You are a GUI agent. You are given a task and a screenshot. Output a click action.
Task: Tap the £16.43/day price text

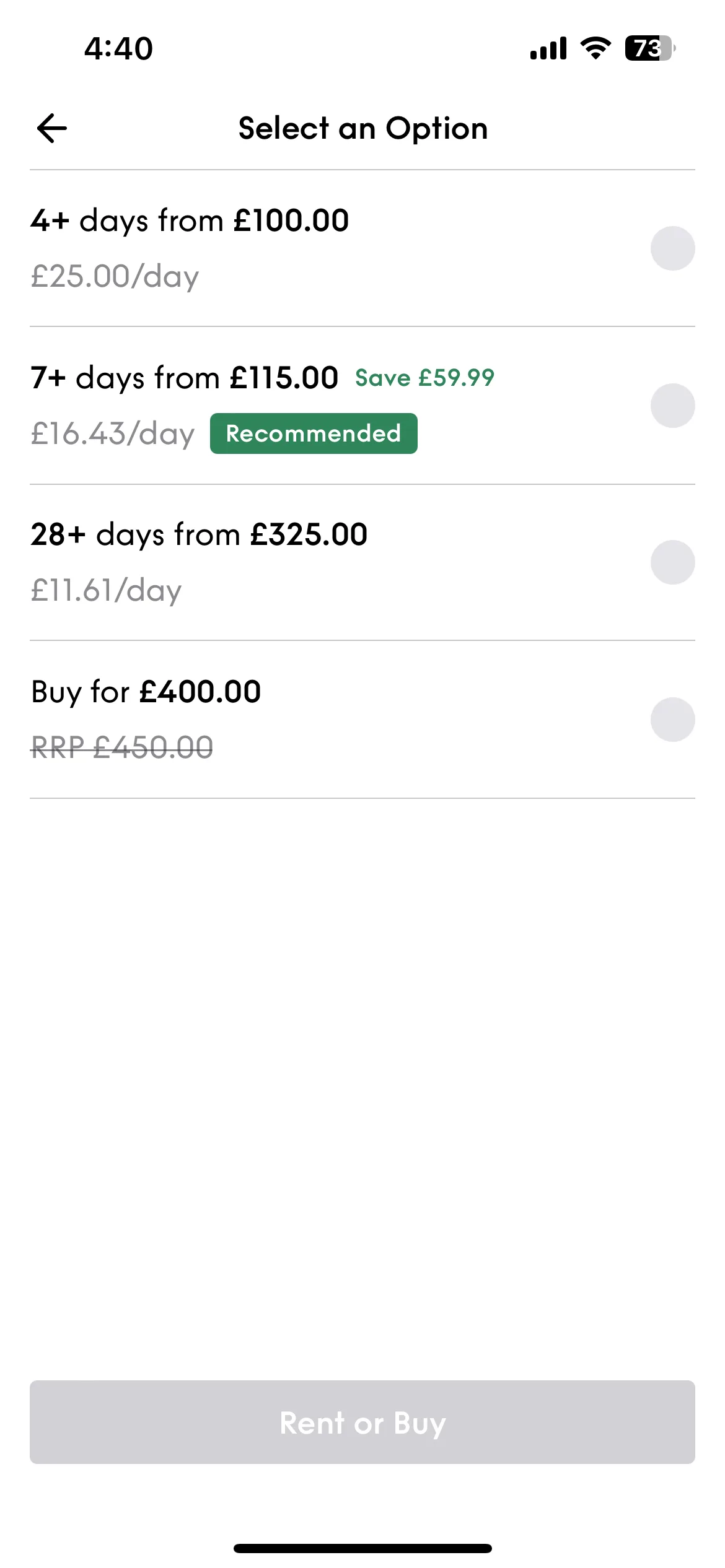[x=113, y=433]
